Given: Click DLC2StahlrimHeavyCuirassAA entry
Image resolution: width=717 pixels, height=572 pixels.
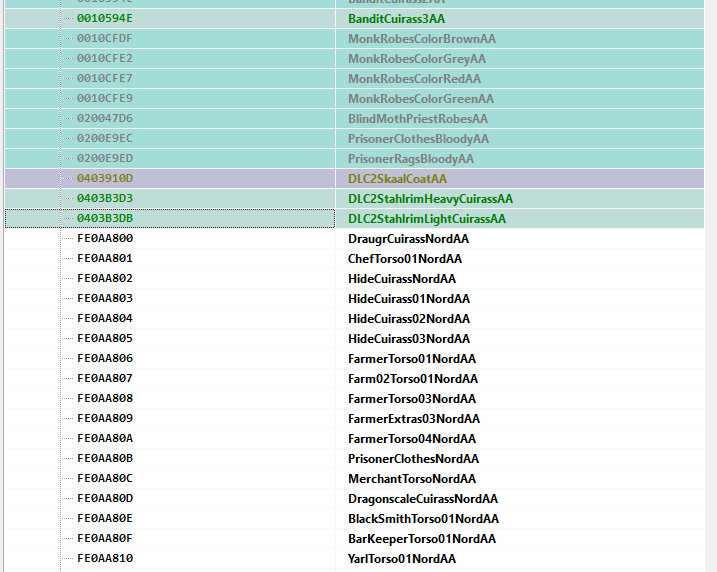Looking at the screenshot, I should pyautogui.click(x=430, y=199).
